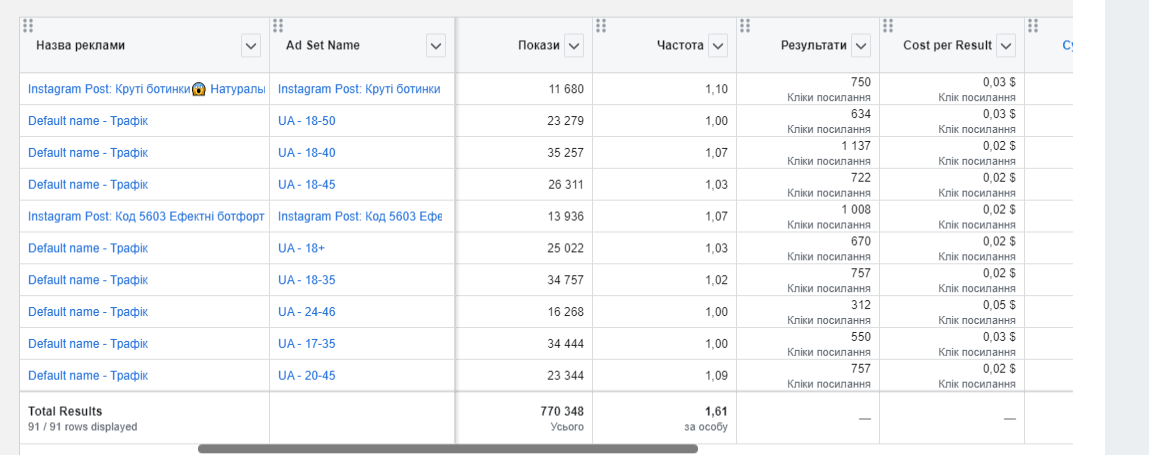
Task: Open ad Instagram Post: Круті ботинки Натуральні
Action: (x=147, y=89)
